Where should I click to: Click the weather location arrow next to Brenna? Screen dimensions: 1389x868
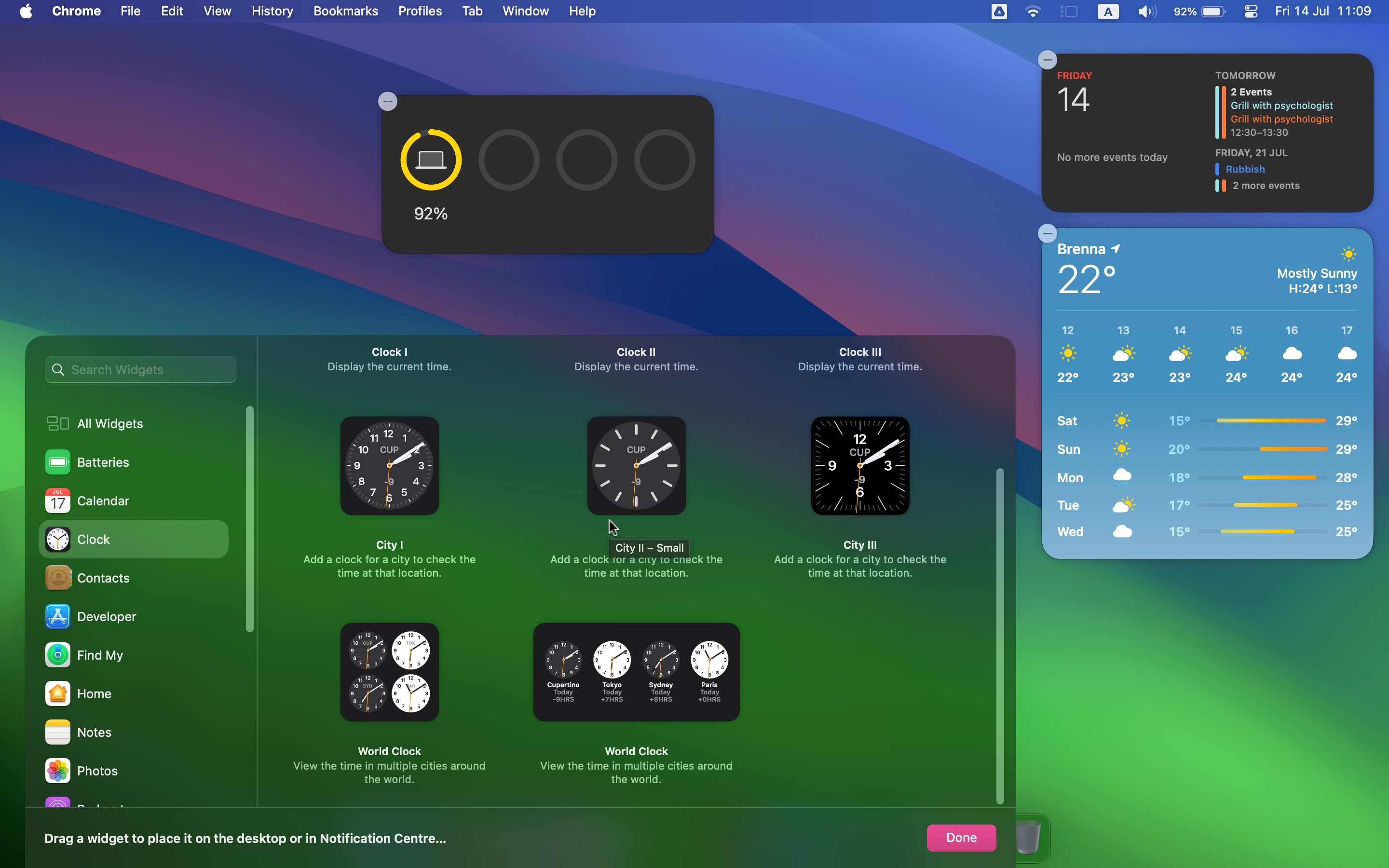1116,248
